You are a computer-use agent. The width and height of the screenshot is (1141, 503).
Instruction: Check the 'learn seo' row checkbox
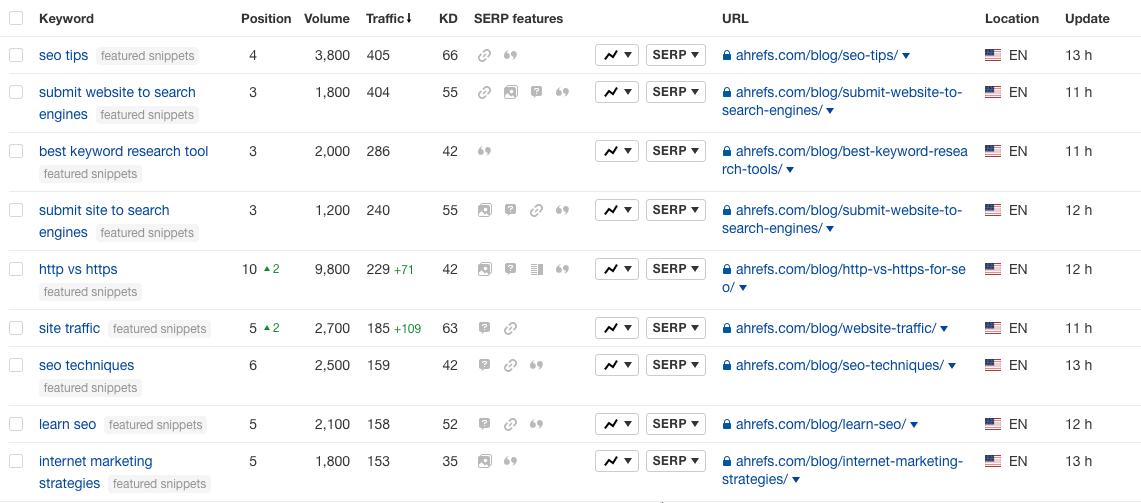(x=16, y=424)
